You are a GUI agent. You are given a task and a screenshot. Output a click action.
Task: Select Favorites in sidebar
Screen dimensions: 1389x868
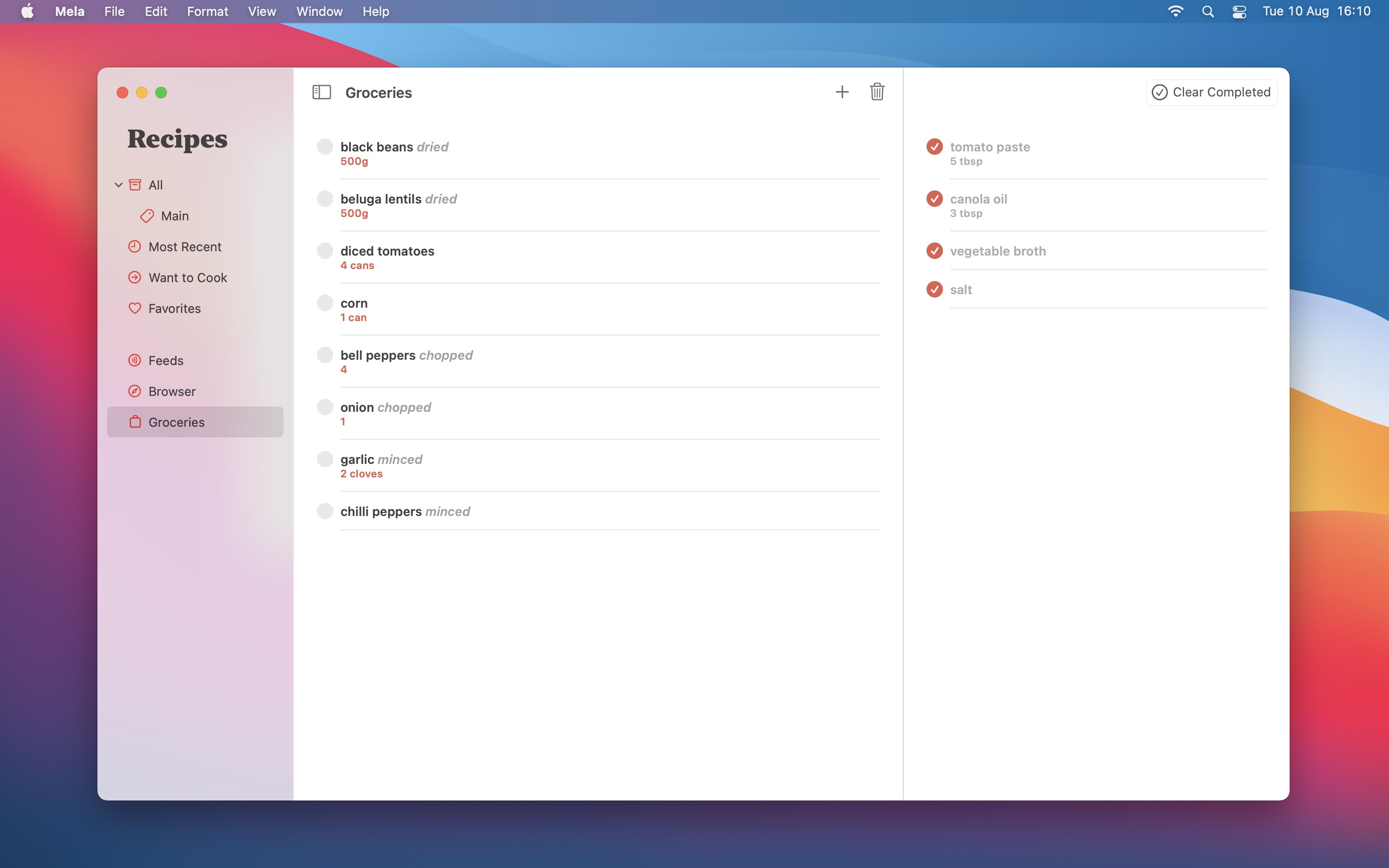[x=195, y=308]
